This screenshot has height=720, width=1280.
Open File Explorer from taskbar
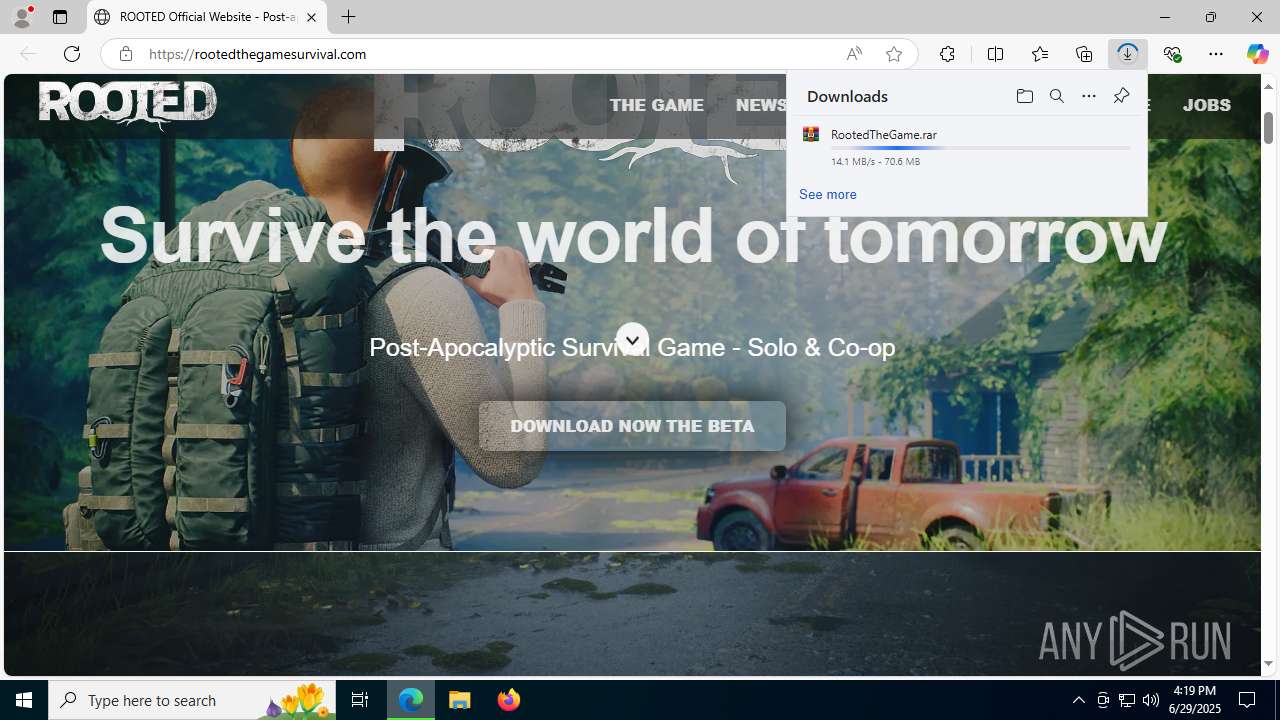point(460,700)
